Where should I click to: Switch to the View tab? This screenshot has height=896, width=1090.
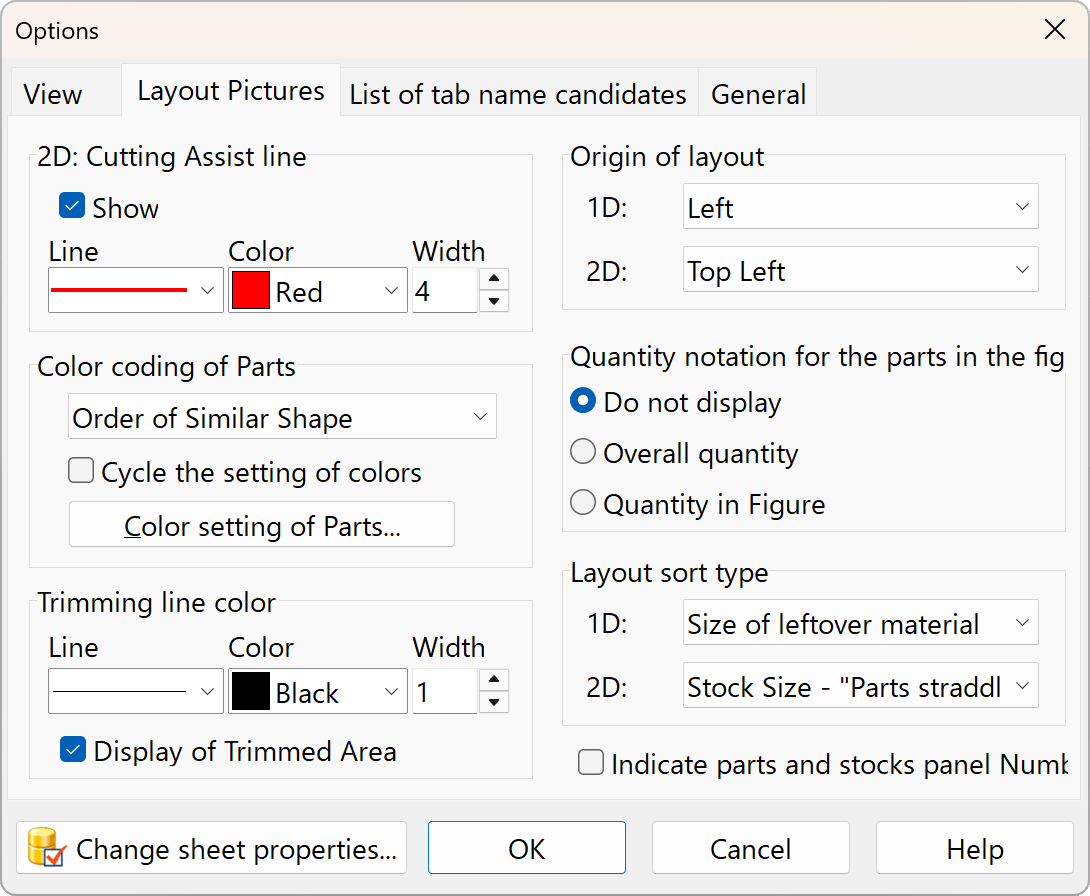pos(53,95)
